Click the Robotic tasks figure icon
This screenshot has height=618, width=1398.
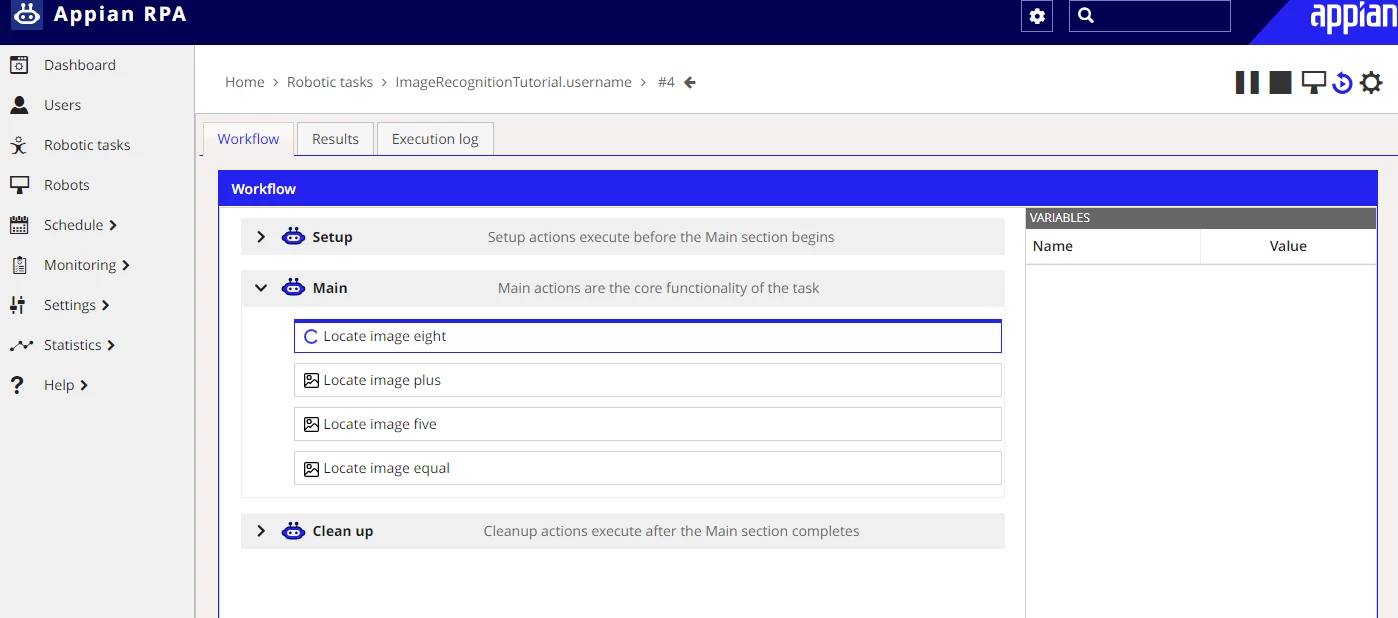pyautogui.click(x=19, y=145)
